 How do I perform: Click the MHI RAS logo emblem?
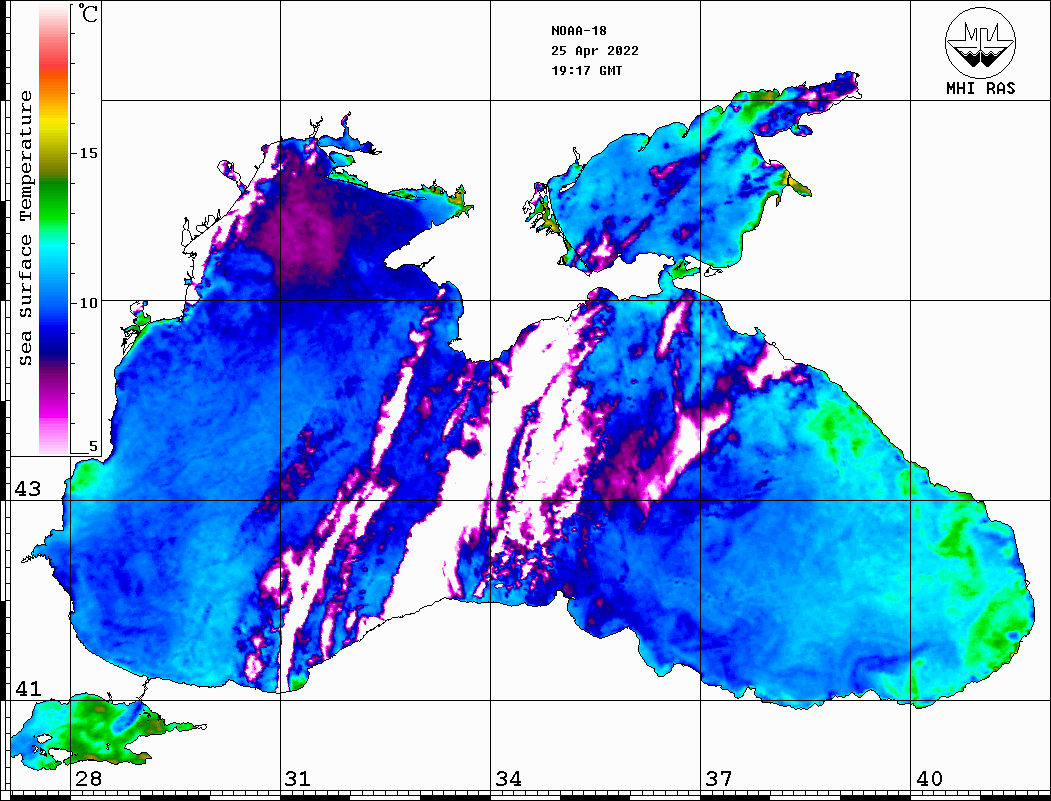click(980, 42)
